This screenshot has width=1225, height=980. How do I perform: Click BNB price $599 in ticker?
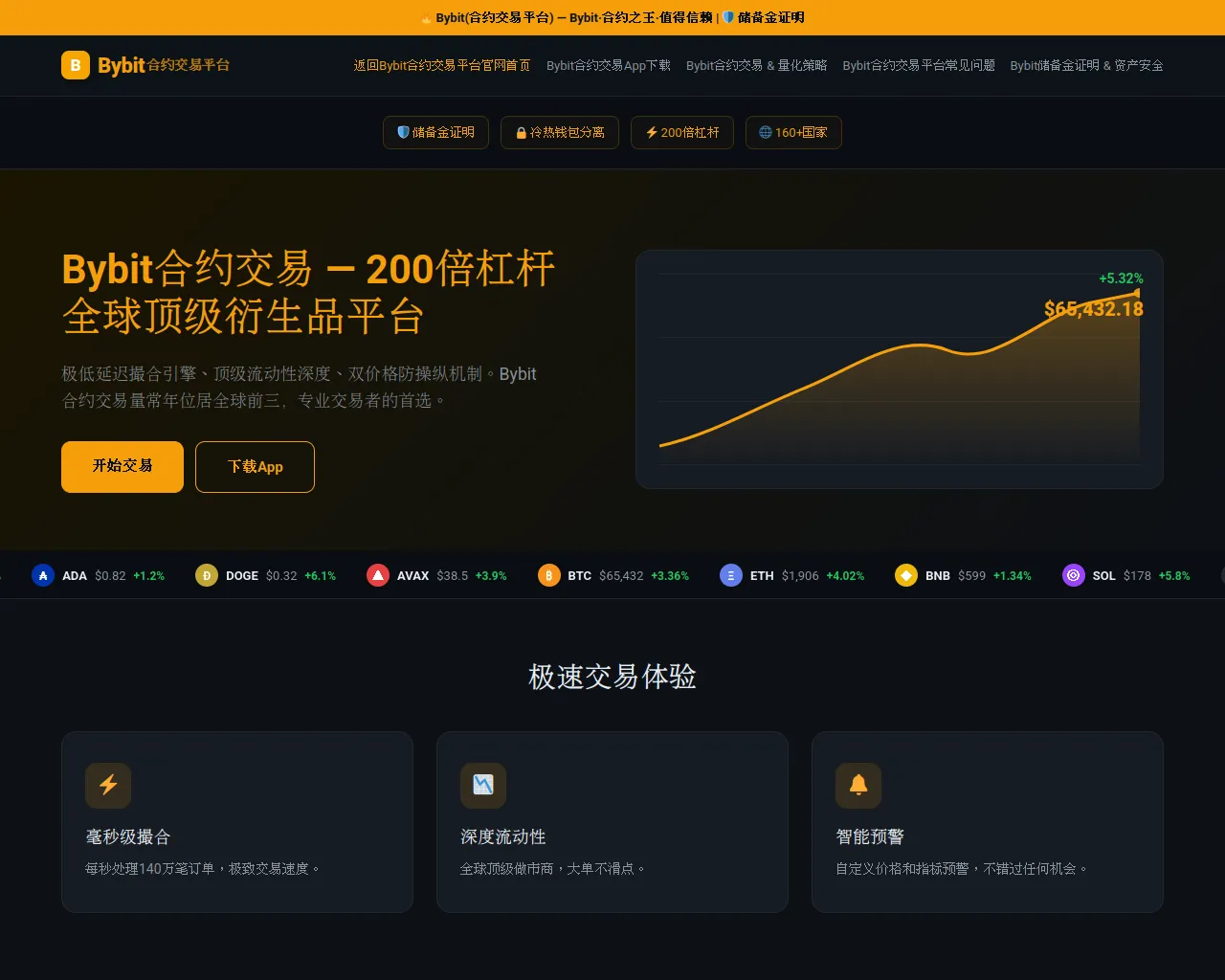(971, 575)
